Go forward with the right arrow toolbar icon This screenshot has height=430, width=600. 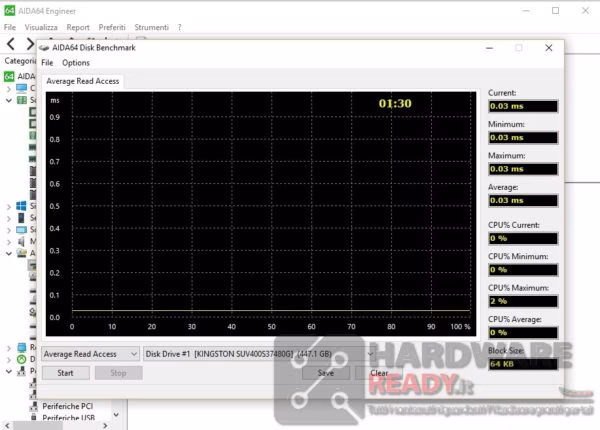click(x=30, y=44)
